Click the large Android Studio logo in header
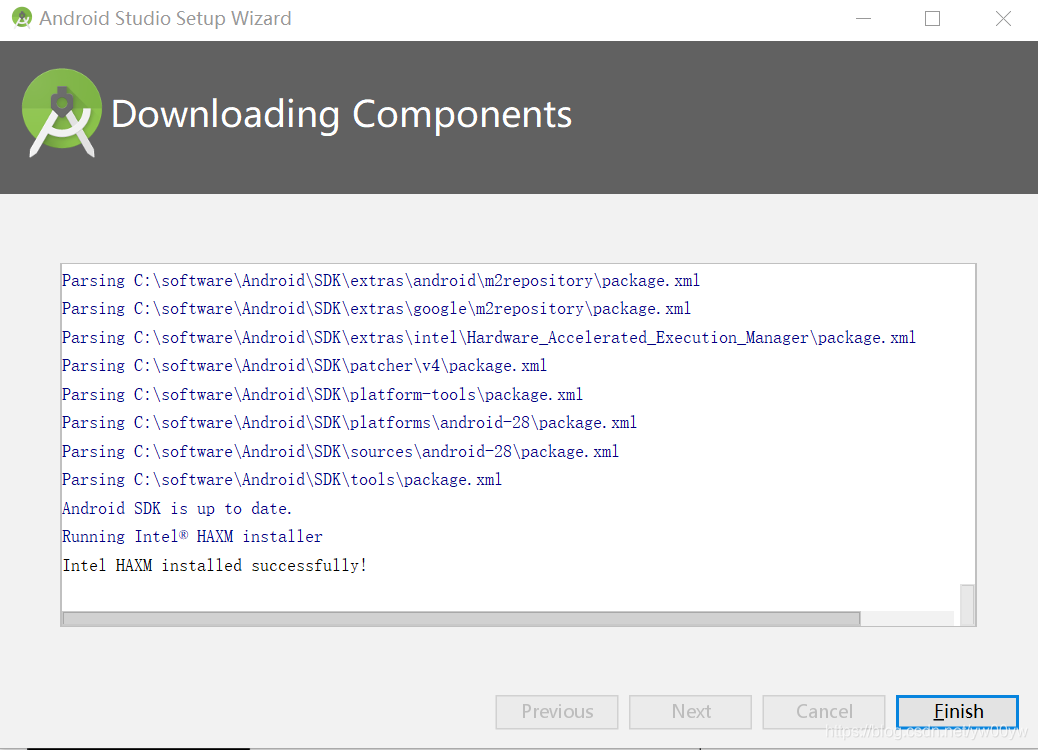The image size is (1038, 750). 62,113
